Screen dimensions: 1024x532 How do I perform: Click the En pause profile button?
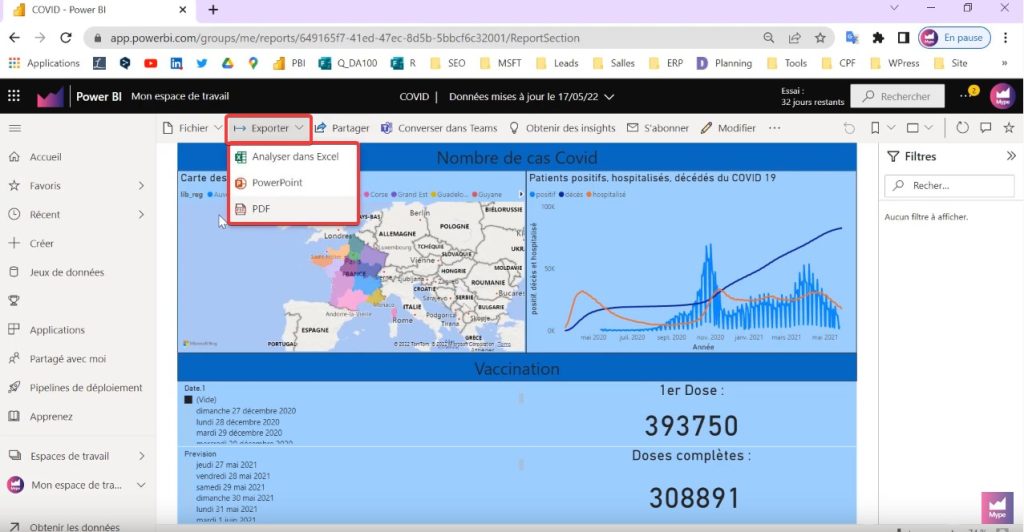click(x=954, y=38)
